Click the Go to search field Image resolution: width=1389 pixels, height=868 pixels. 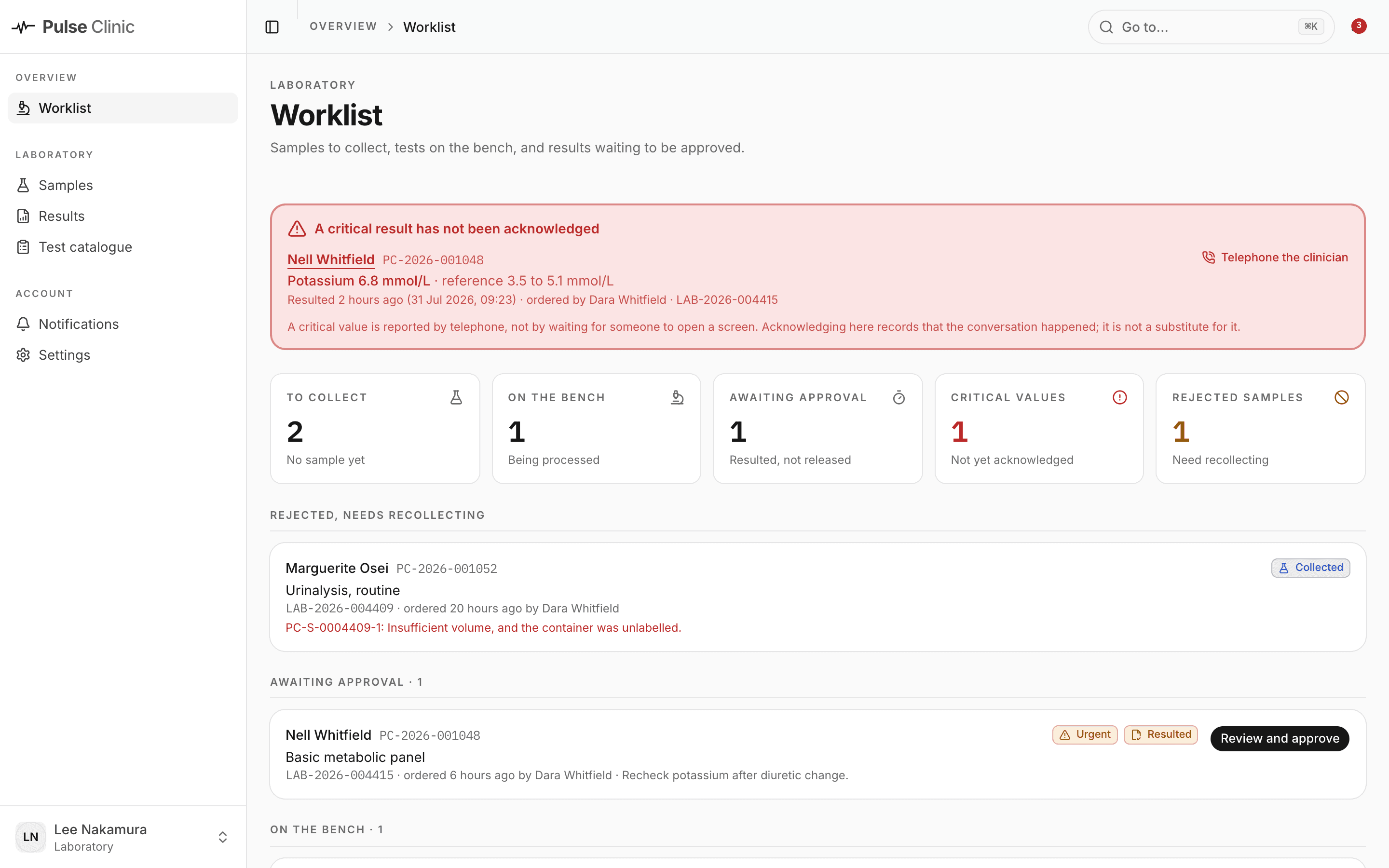tap(1211, 27)
